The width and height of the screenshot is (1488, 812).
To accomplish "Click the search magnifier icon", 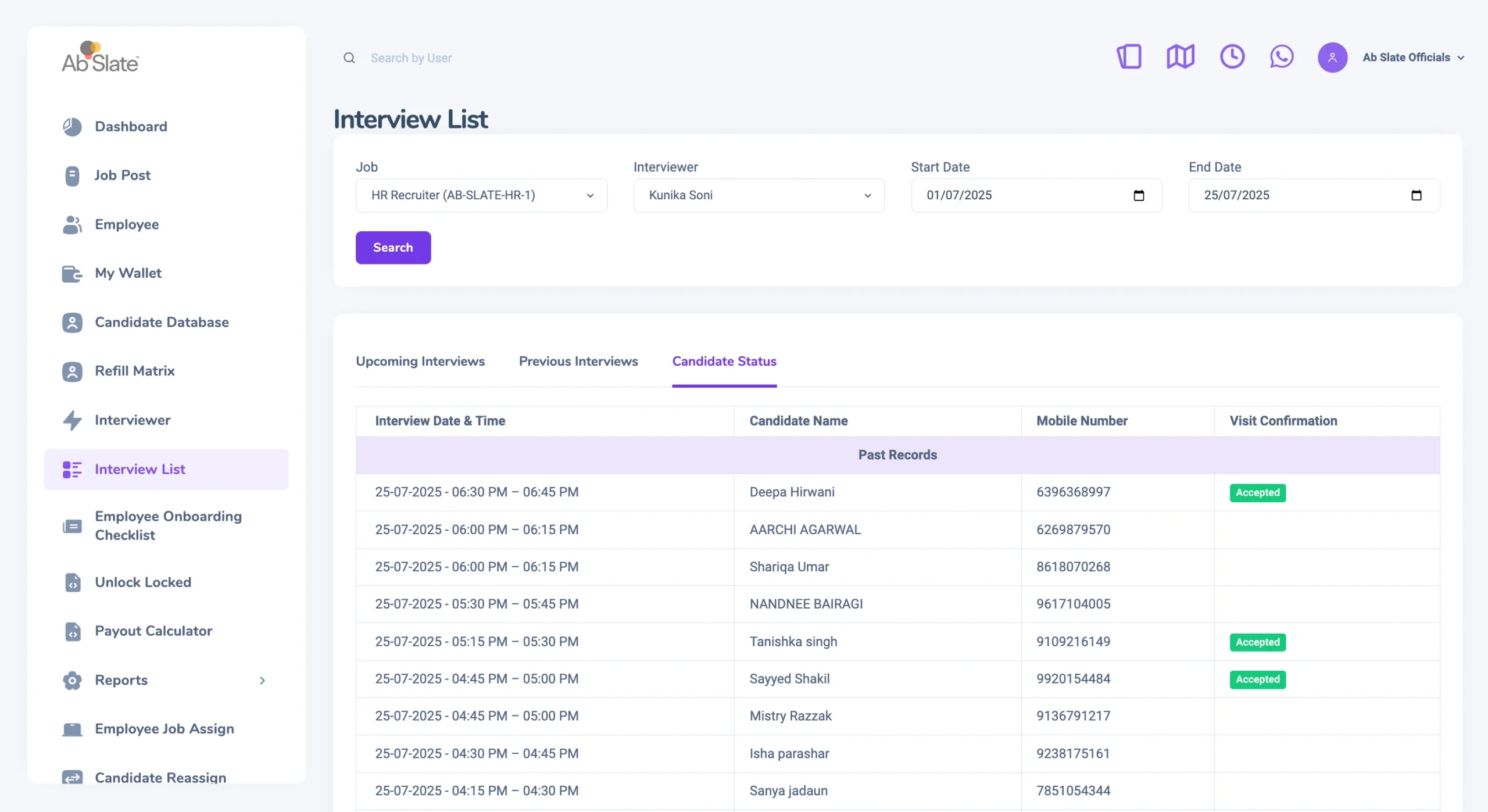I will pos(349,58).
